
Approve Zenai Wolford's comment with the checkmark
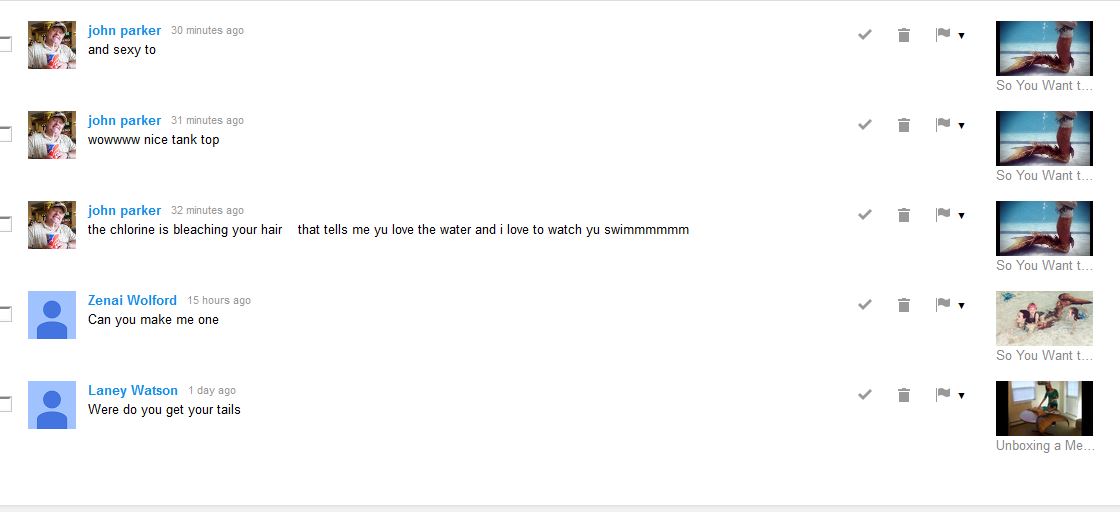[x=865, y=305]
